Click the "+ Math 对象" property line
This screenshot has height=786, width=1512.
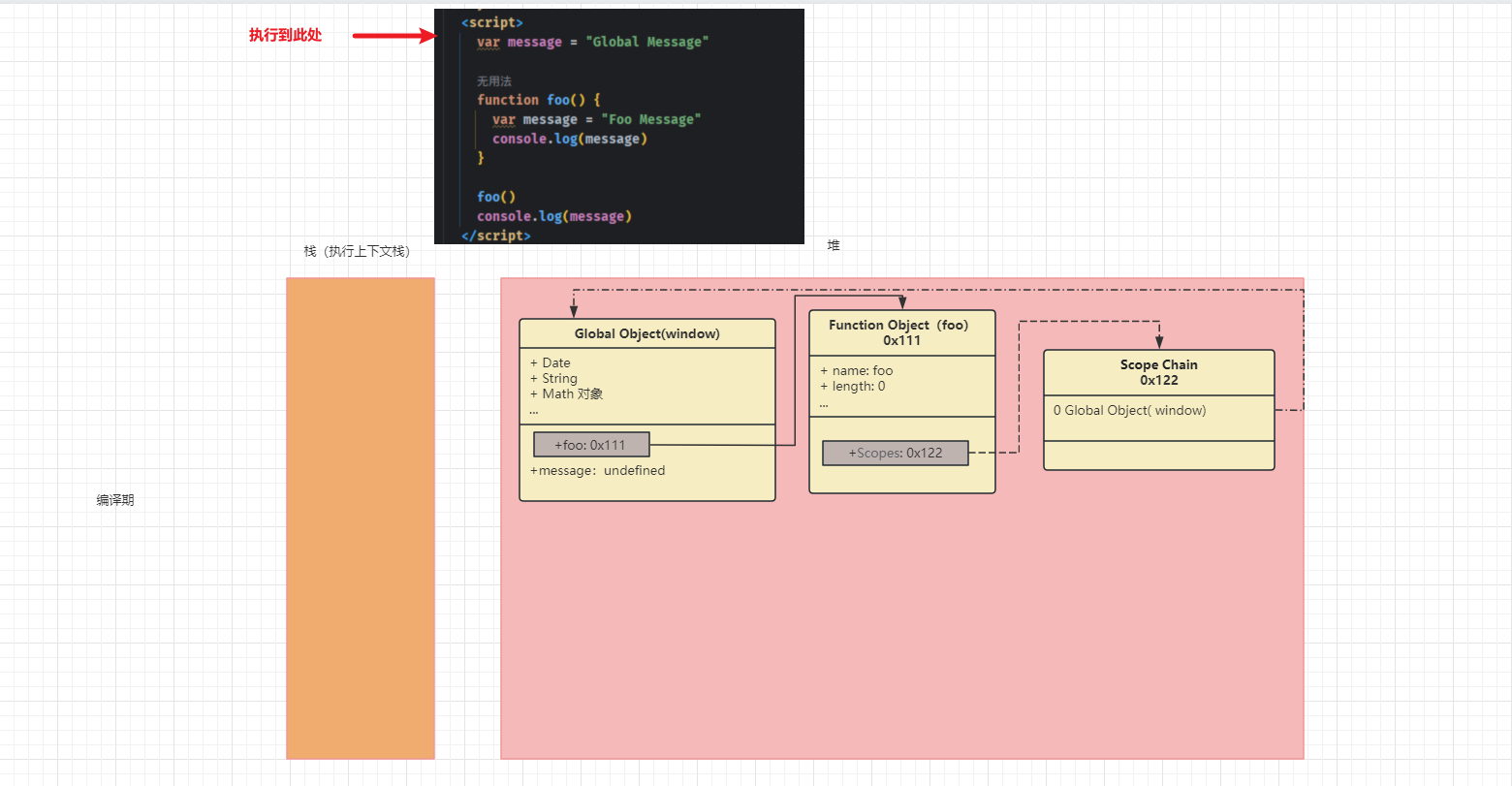[566, 393]
